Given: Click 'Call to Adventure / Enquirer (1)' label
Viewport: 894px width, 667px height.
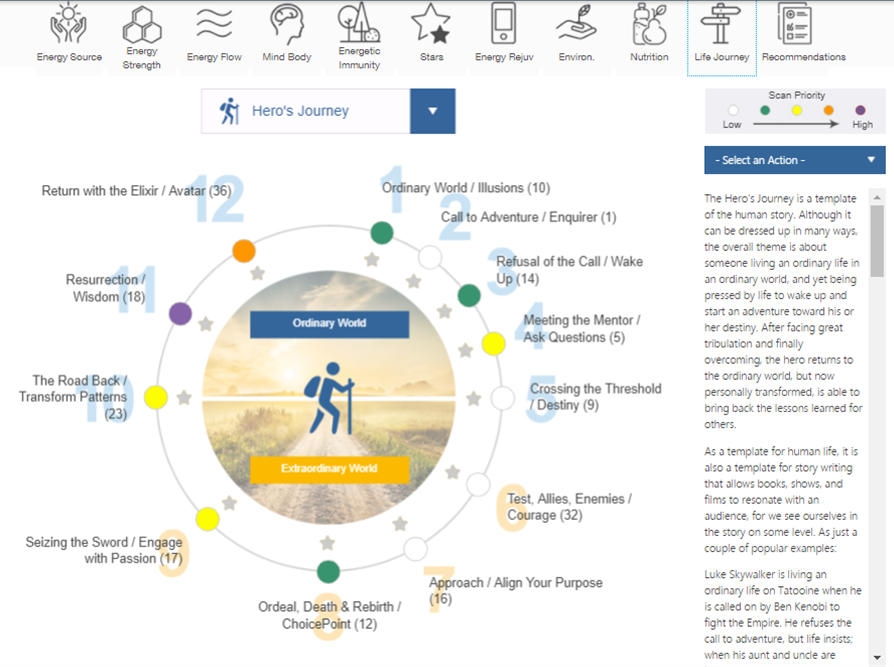Looking at the screenshot, I should point(529,217).
